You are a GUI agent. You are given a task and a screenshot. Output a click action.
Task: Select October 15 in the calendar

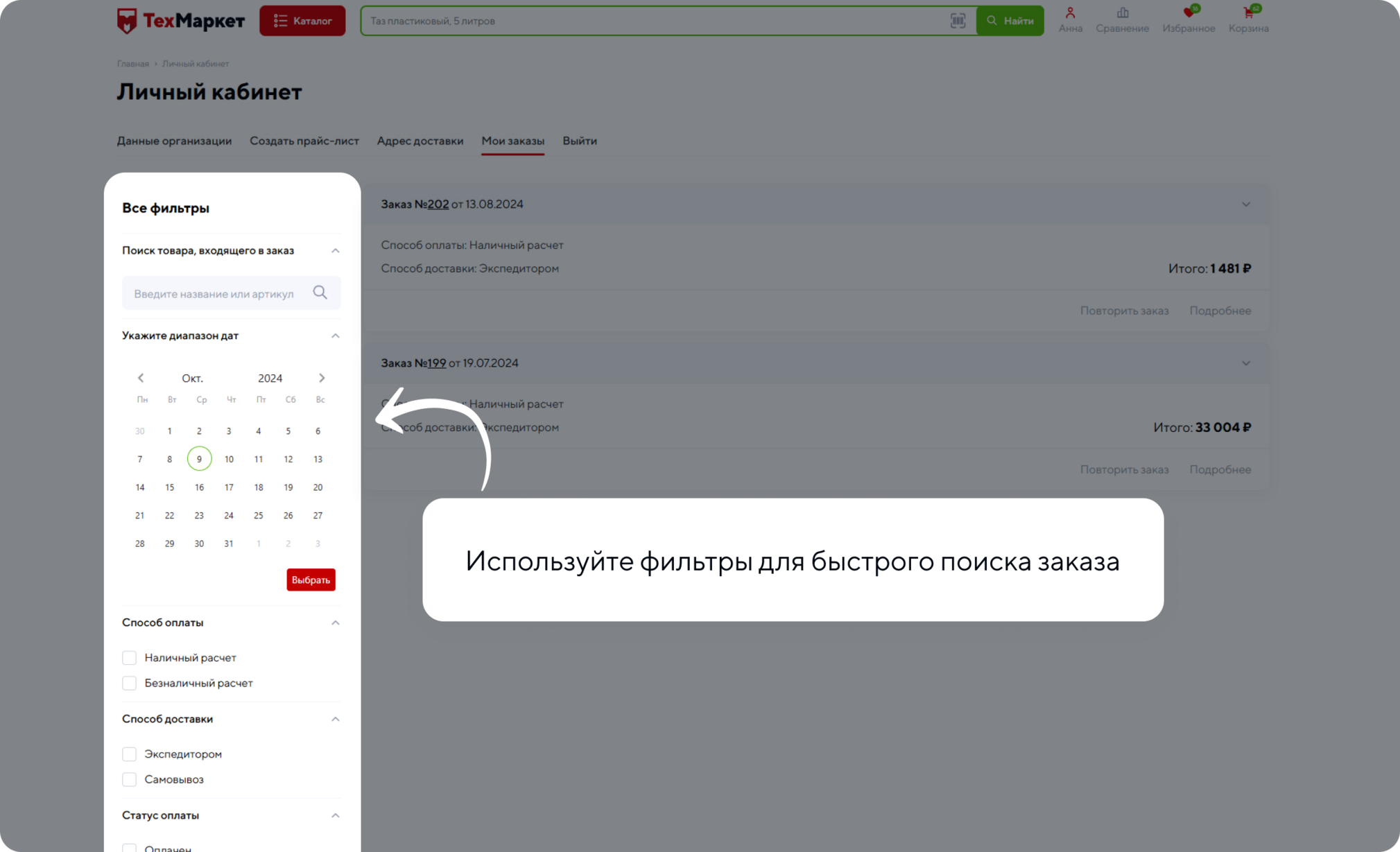169,487
